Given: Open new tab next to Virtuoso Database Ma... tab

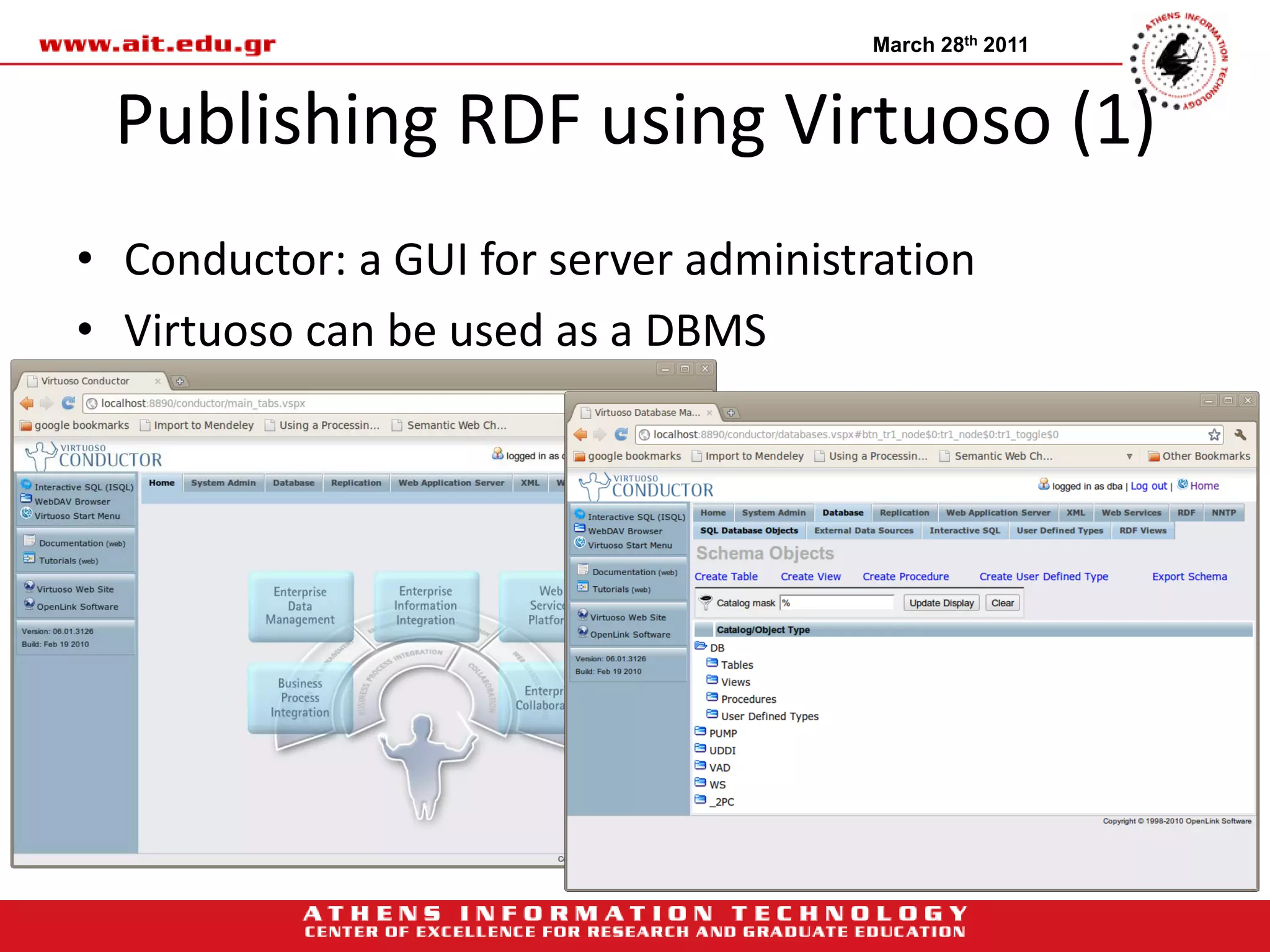Looking at the screenshot, I should tap(731, 413).
